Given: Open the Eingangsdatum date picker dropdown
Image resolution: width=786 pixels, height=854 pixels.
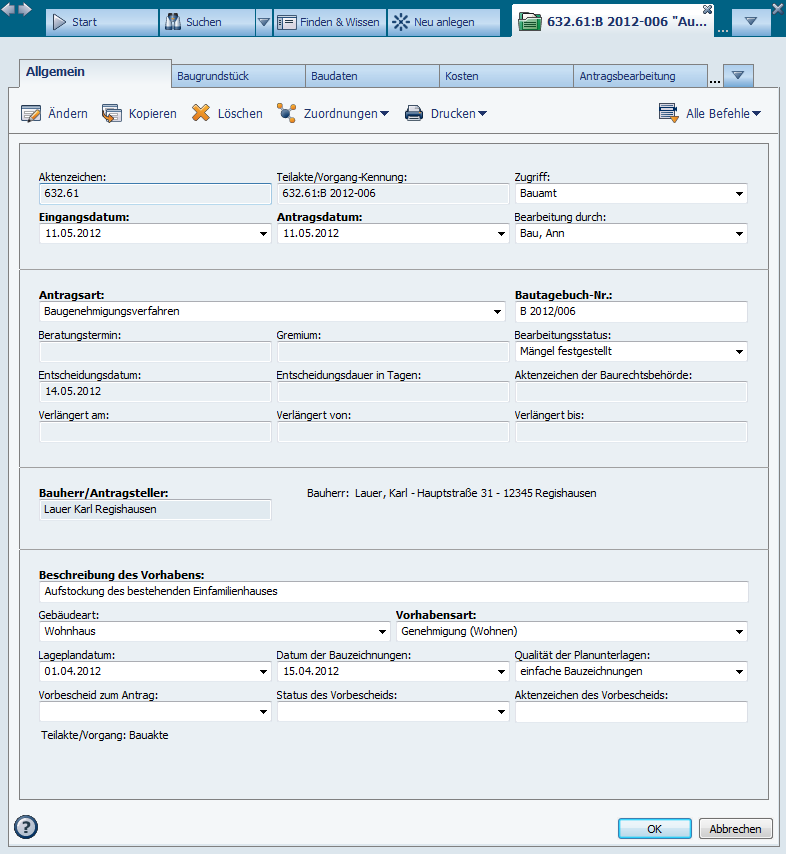Looking at the screenshot, I should click(x=263, y=234).
